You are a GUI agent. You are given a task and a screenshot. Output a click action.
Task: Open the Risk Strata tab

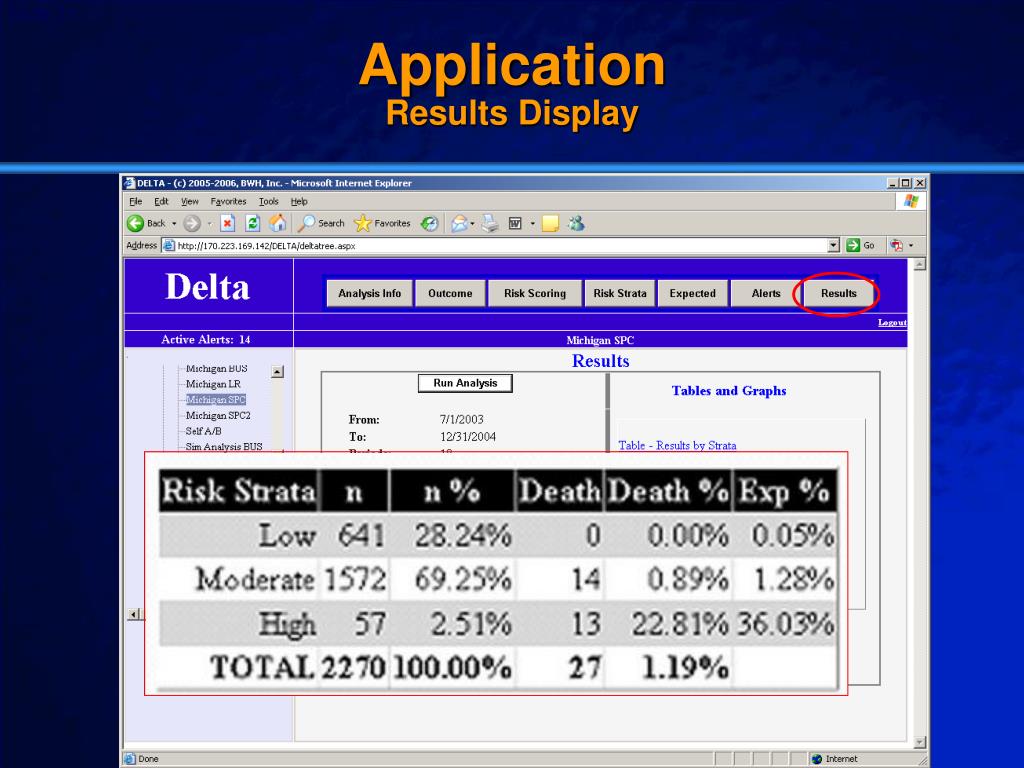click(620, 293)
